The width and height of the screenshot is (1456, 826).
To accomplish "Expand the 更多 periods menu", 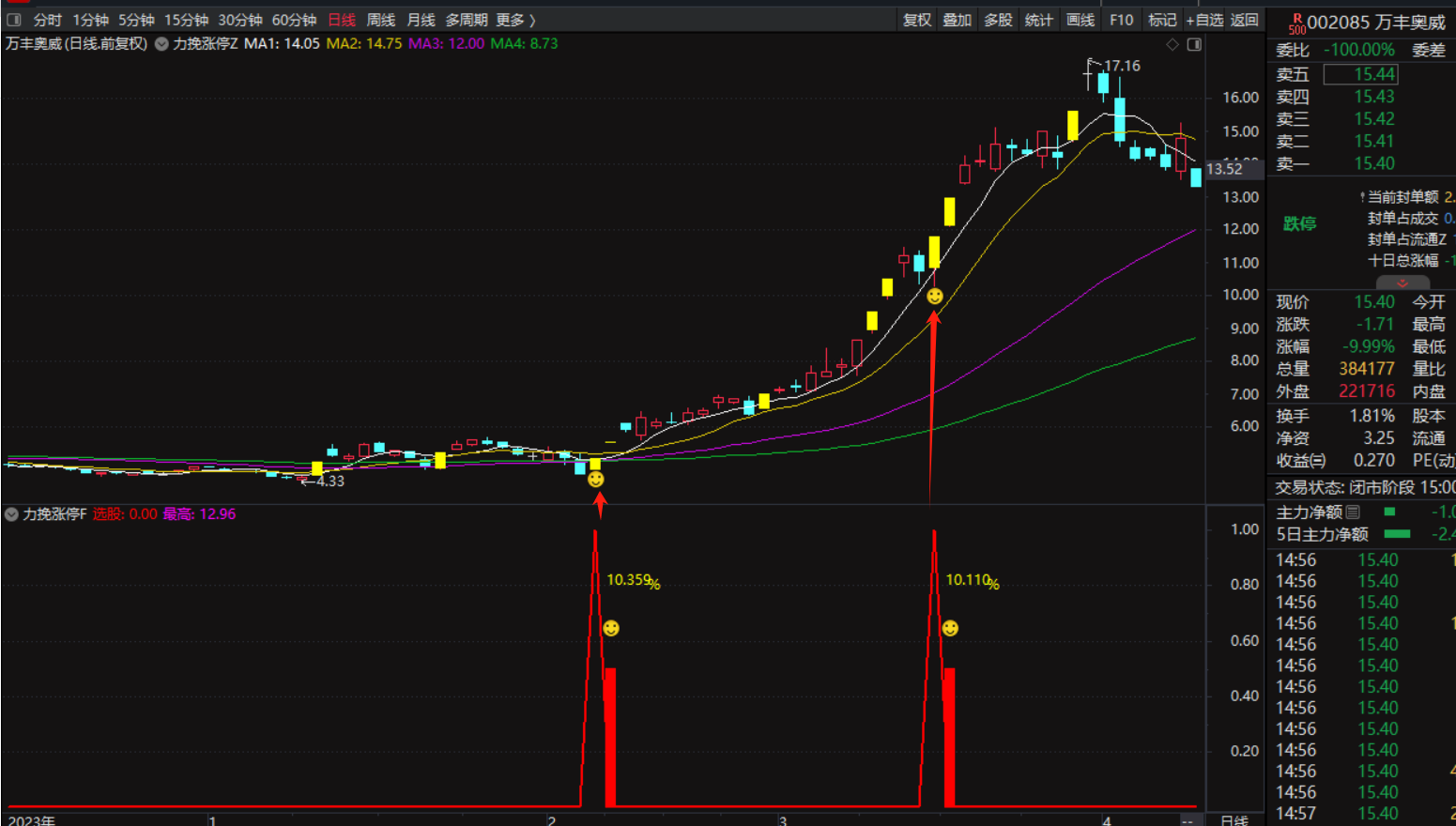I will pos(515,20).
